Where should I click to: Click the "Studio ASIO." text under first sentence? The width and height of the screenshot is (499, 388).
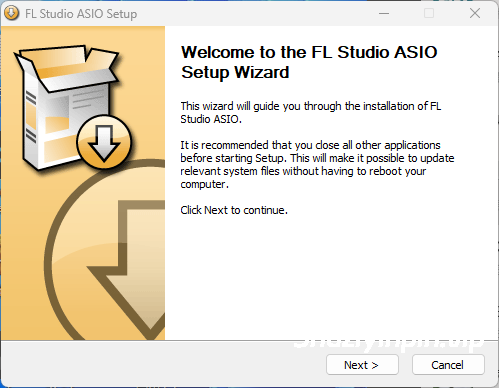pyautogui.click(x=211, y=119)
